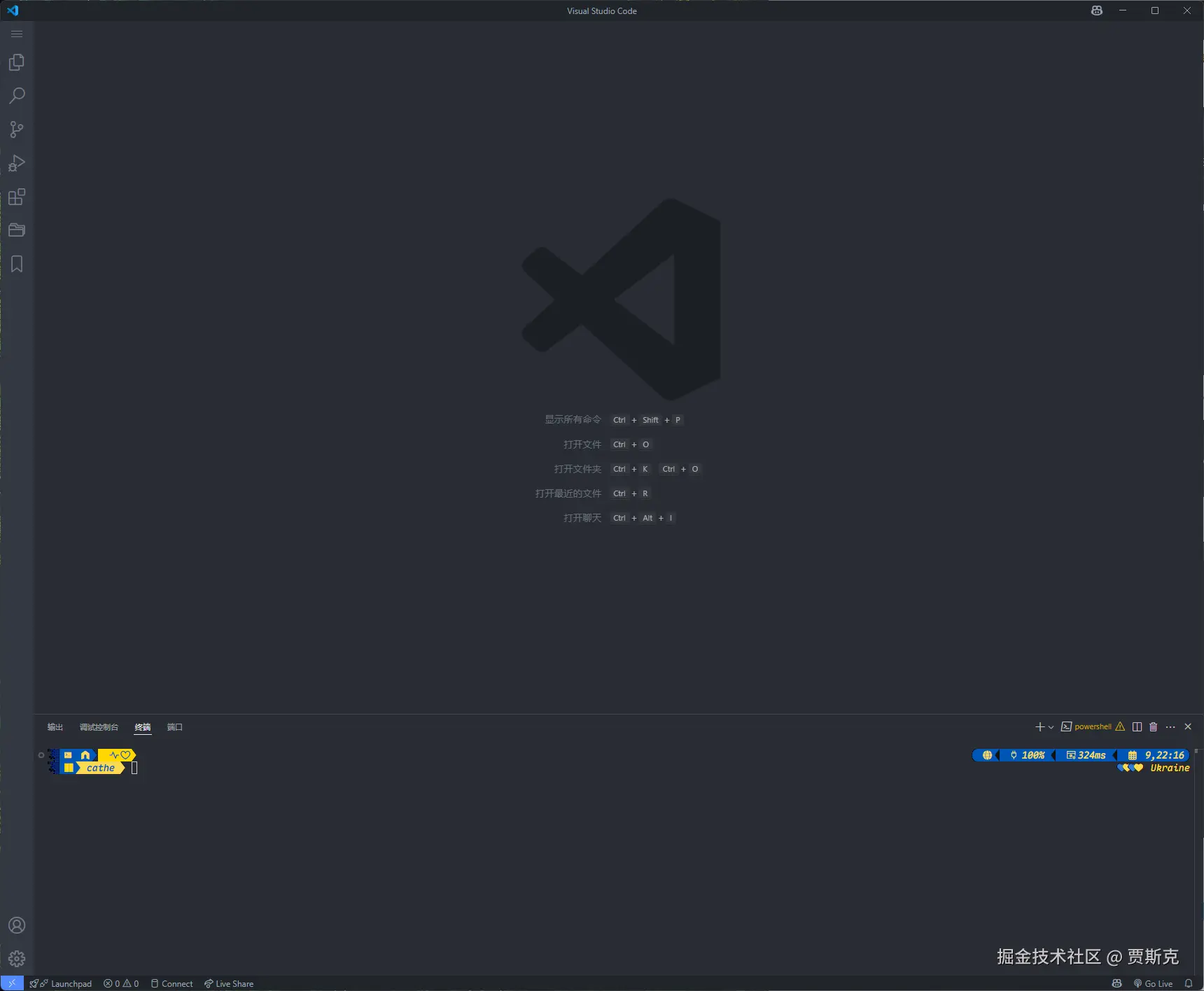Screen dimensions: 1204x991
Task: Click Live Share in status bar
Action: click(229, 983)
